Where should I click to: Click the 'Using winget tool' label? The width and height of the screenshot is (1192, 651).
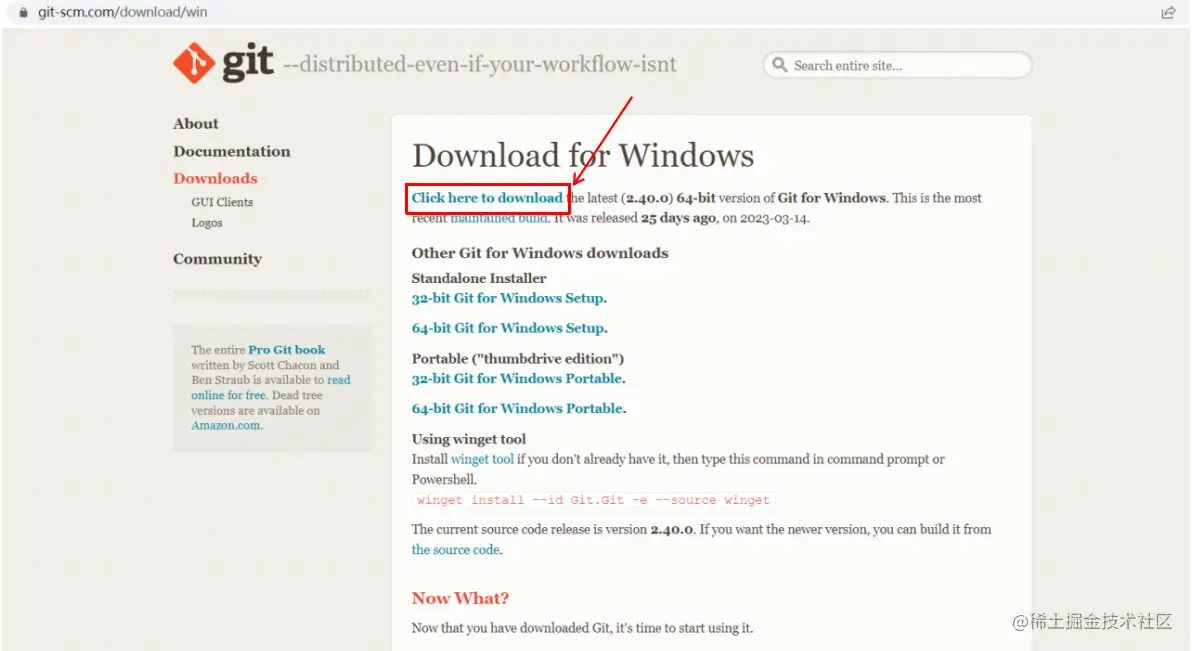(468, 439)
